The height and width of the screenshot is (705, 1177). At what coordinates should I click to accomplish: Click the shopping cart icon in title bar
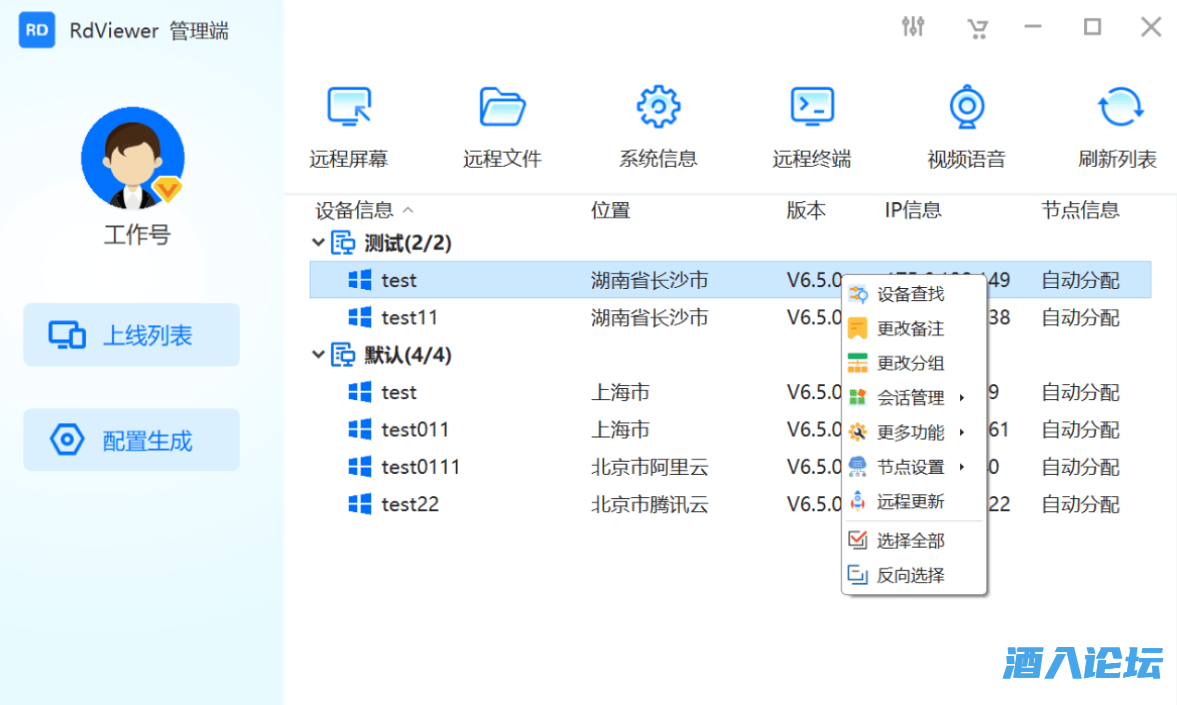(x=977, y=29)
